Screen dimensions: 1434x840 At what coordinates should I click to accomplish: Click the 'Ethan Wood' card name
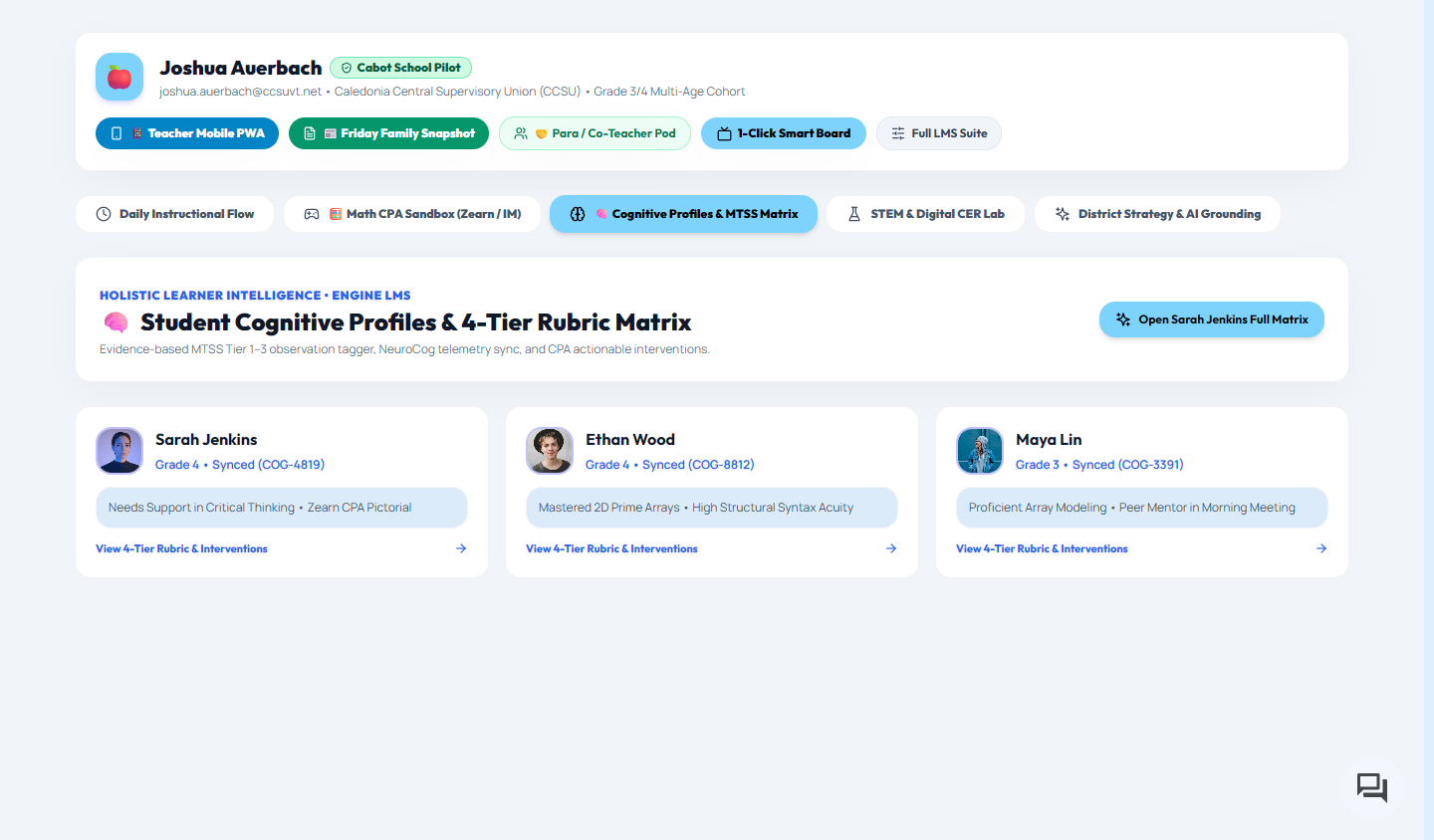630,440
